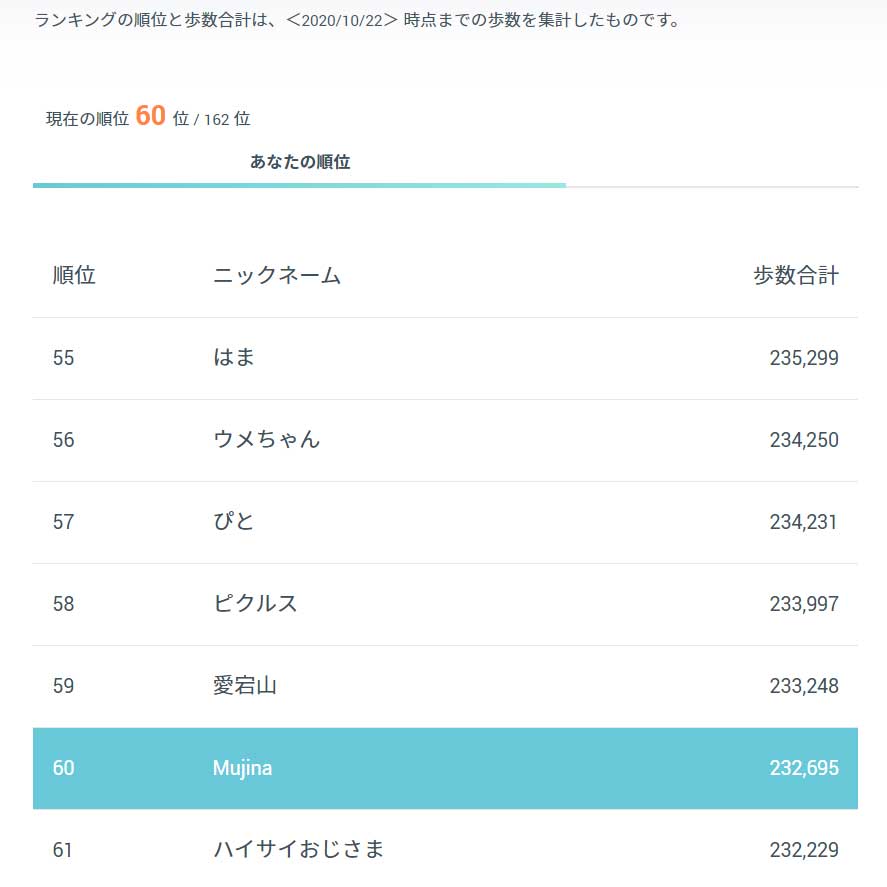
Task: Click the empty tab beside あなたの順位
Action: tap(712, 164)
